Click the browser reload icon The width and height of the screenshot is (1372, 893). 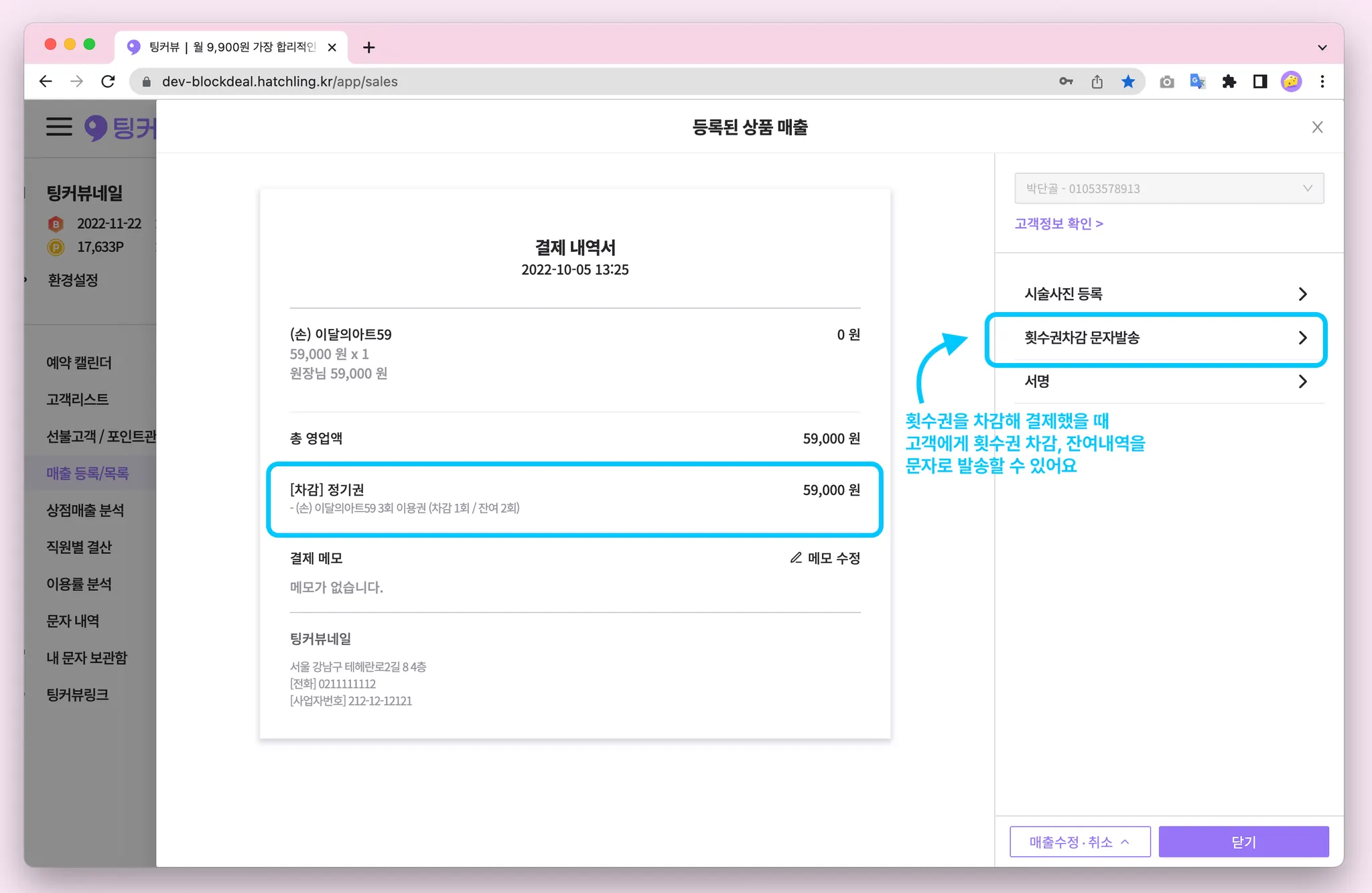point(108,82)
